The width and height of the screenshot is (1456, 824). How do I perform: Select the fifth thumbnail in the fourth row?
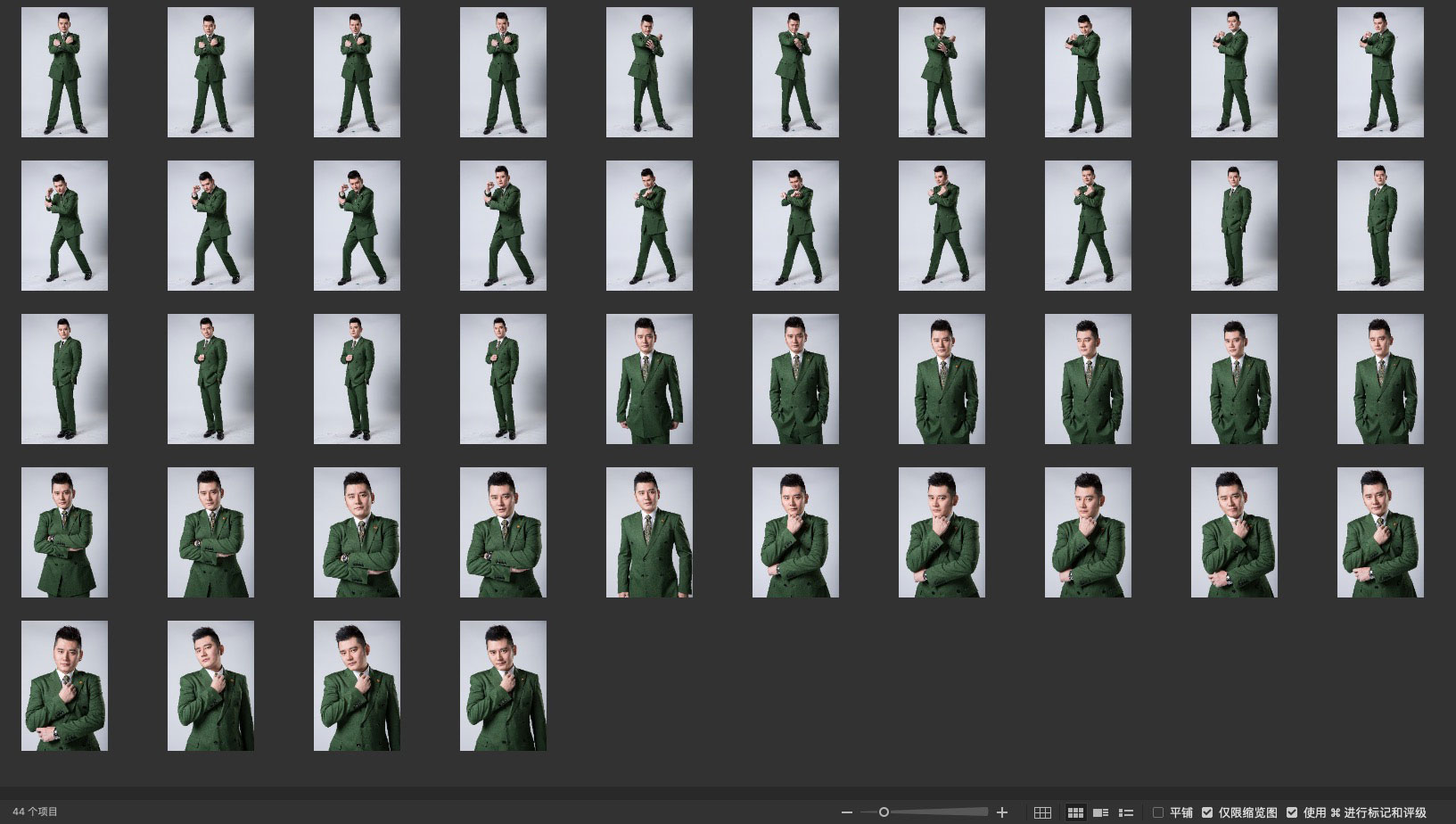649,532
